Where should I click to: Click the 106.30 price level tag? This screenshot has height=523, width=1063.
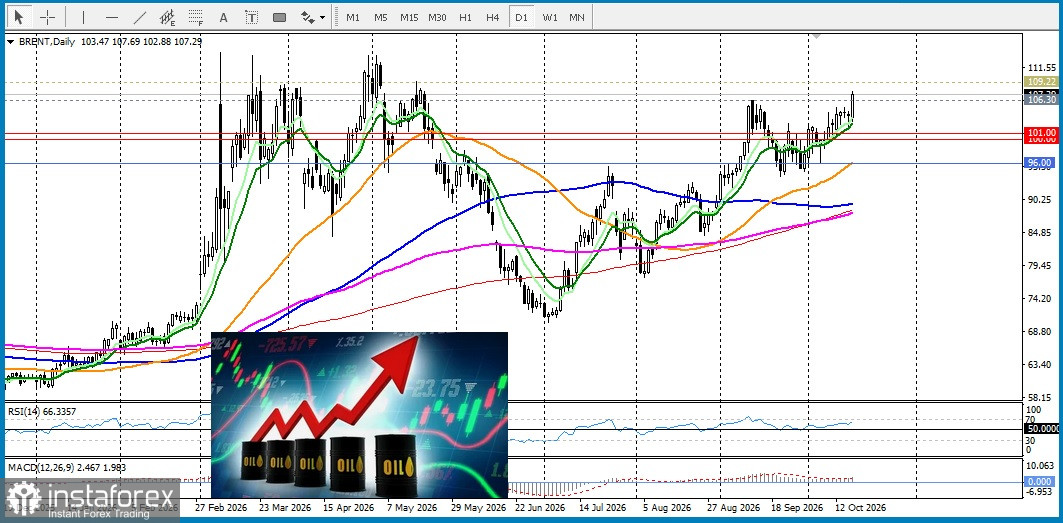pos(1041,100)
